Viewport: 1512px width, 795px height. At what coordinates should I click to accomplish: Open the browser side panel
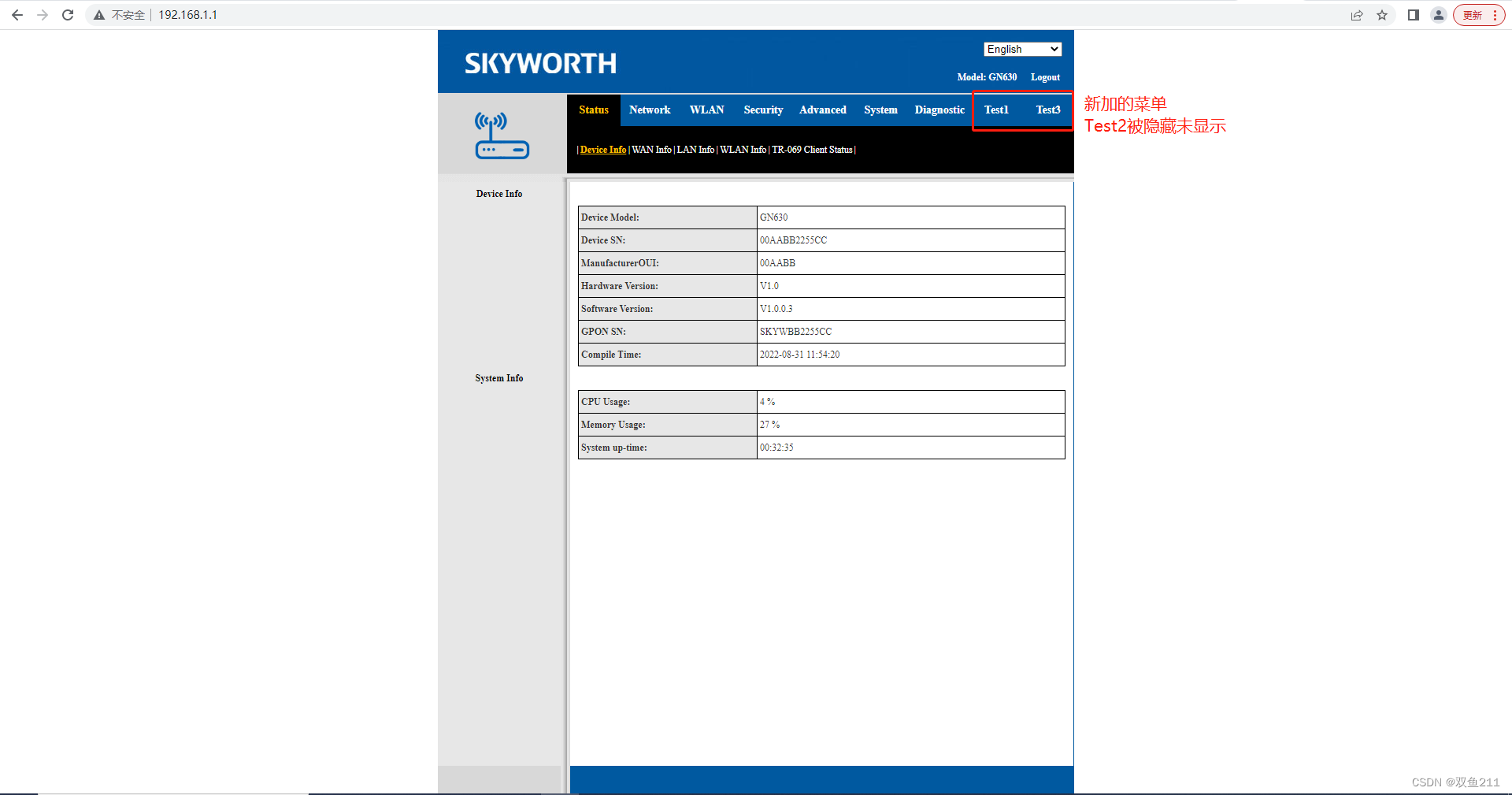pyautogui.click(x=1414, y=15)
